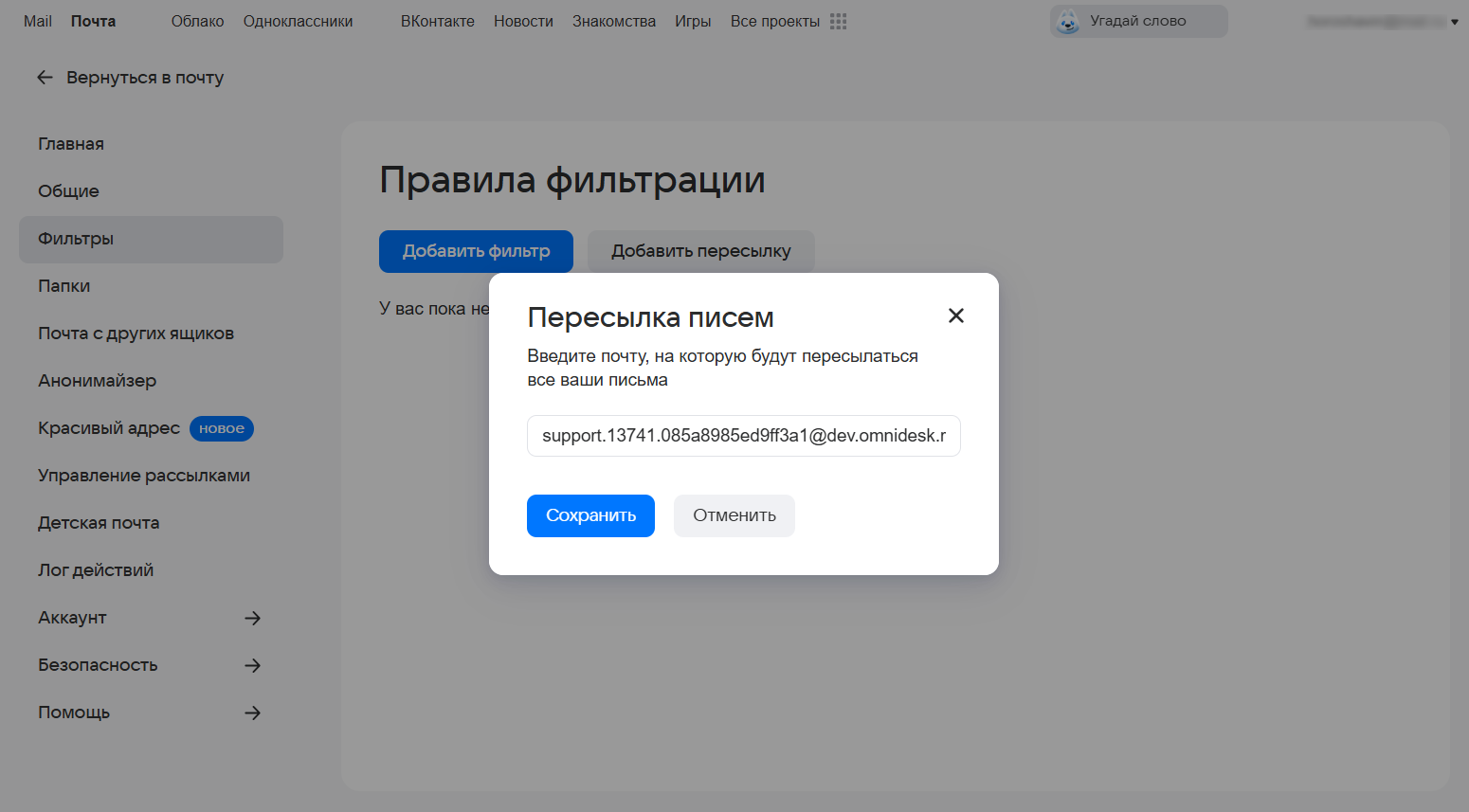Click the back arrow to return to mail

tap(45, 78)
